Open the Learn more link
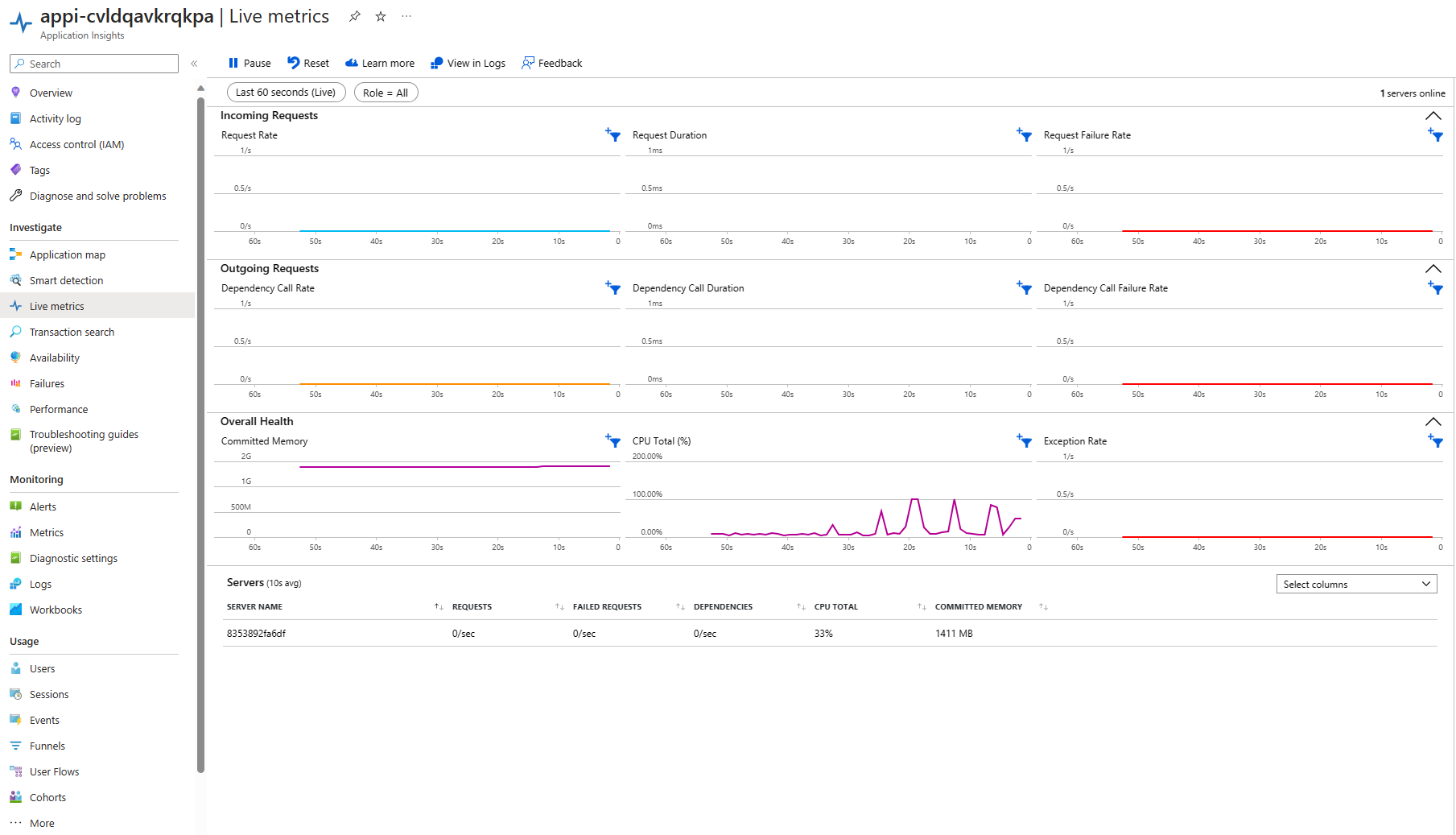The image size is (1456, 835). [x=380, y=63]
